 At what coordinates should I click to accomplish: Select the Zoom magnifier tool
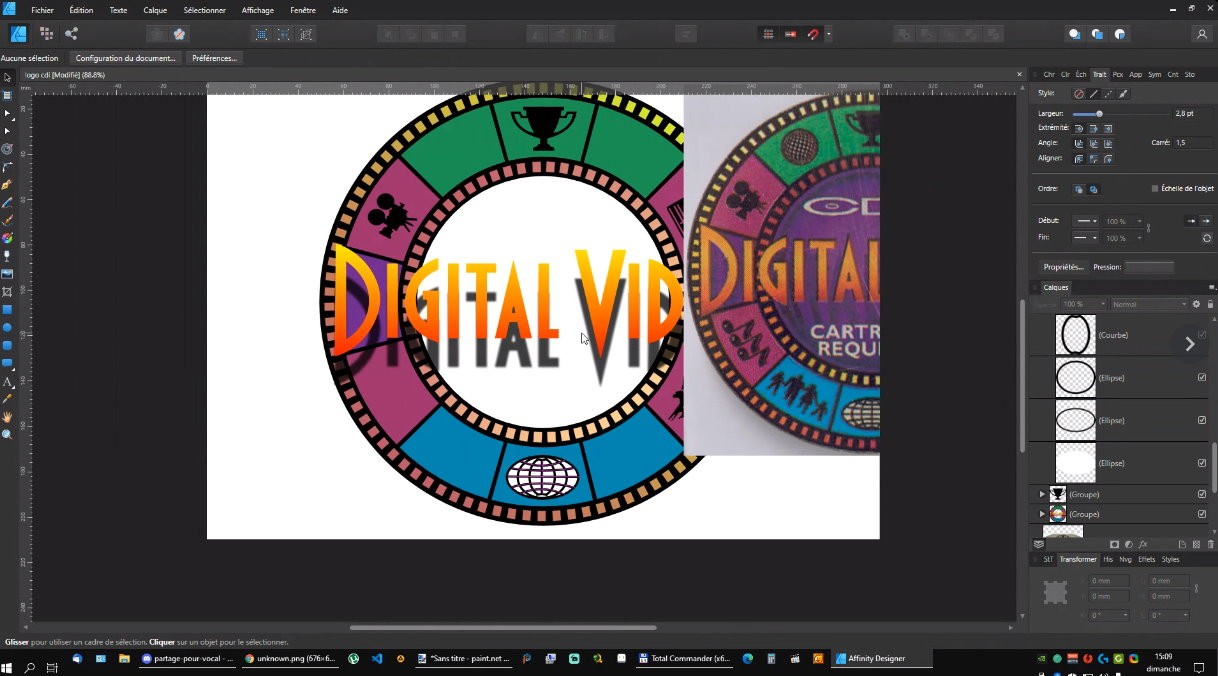(x=7, y=435)
